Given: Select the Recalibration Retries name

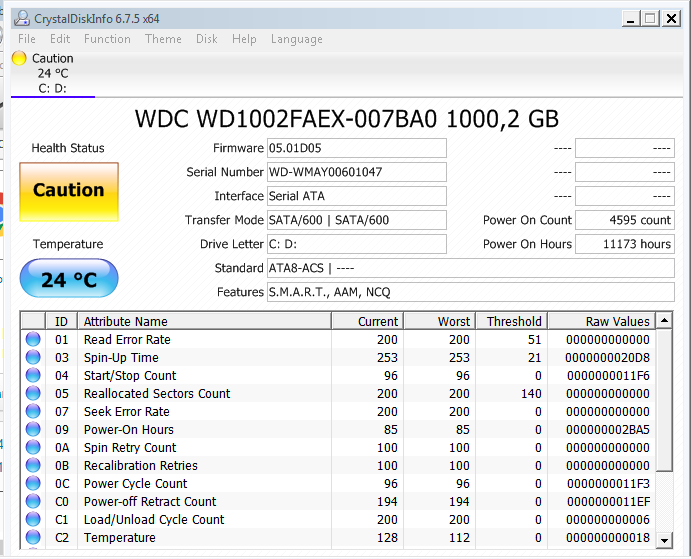Looking at the screenshot, I should pyautogui.click(x=141, y=466).
